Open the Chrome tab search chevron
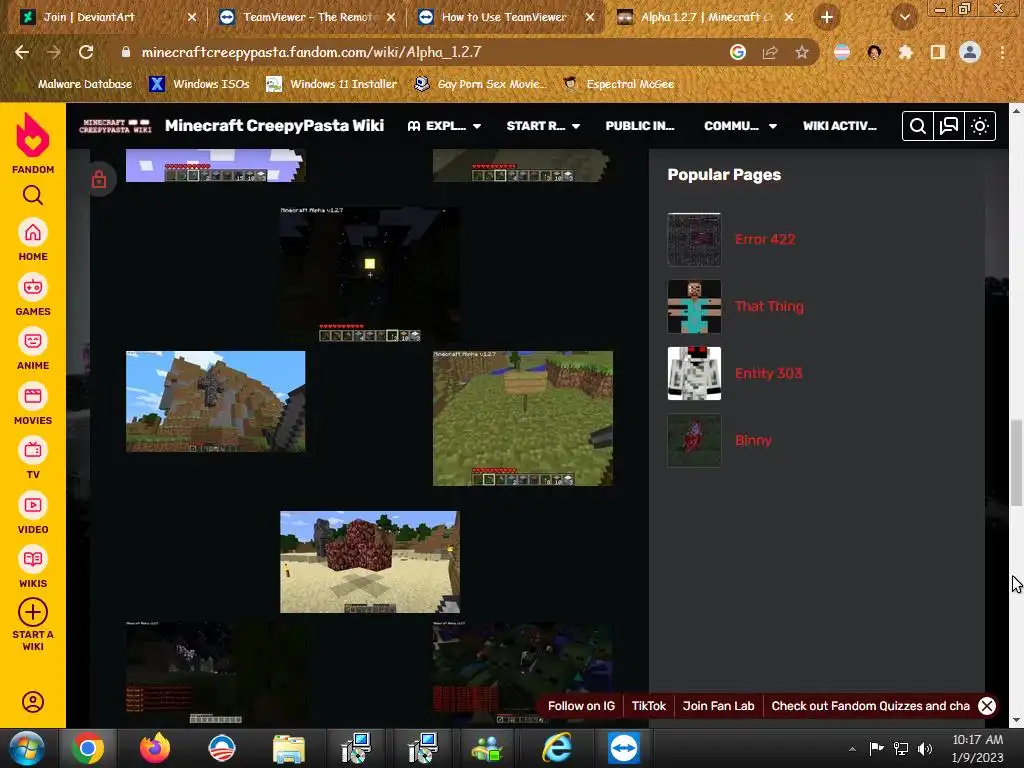1024x768 pixels. [904, 17]
